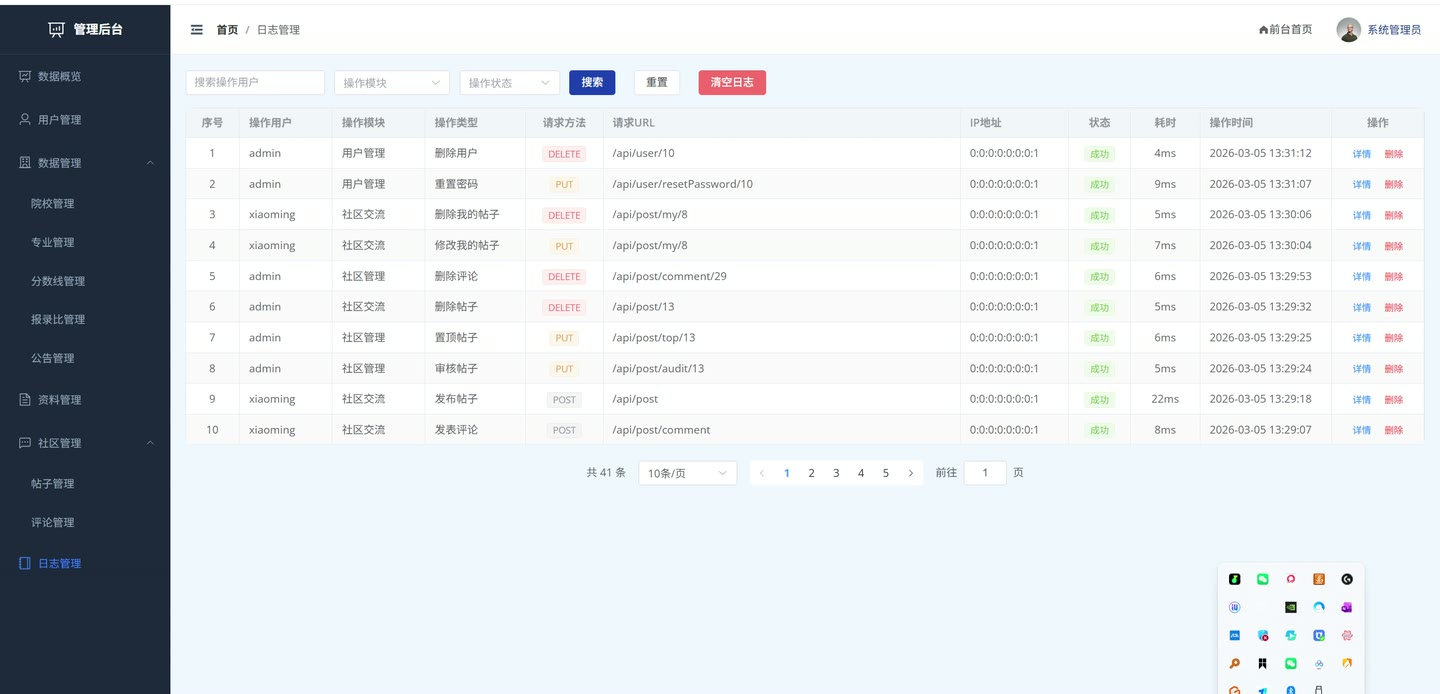This screenshot has width=1440, height=694.
Task: Open the 操作模块 filter dropdown
Action: coord(392,83)
